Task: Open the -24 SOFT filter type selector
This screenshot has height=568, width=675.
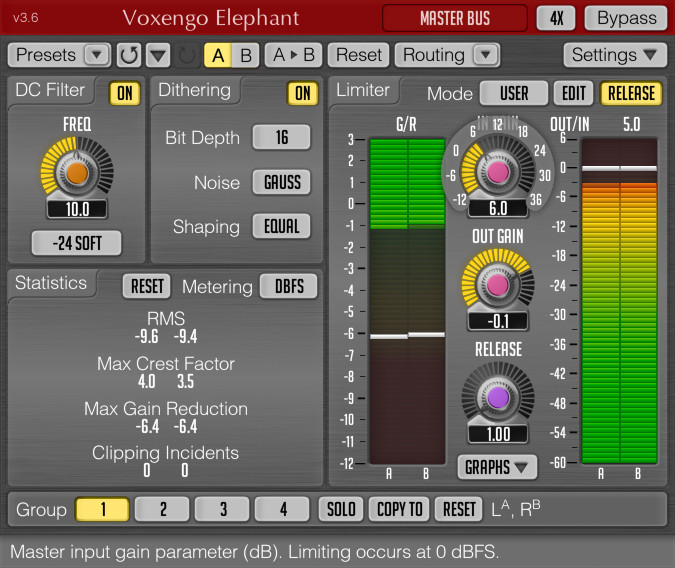Action: click(x=77, y=243)
